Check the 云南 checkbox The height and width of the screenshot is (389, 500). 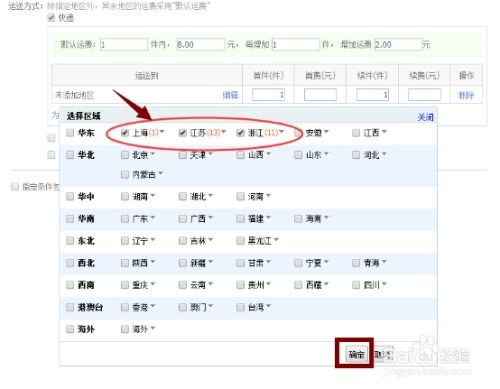pyautogui.click(x=182, y=285)
